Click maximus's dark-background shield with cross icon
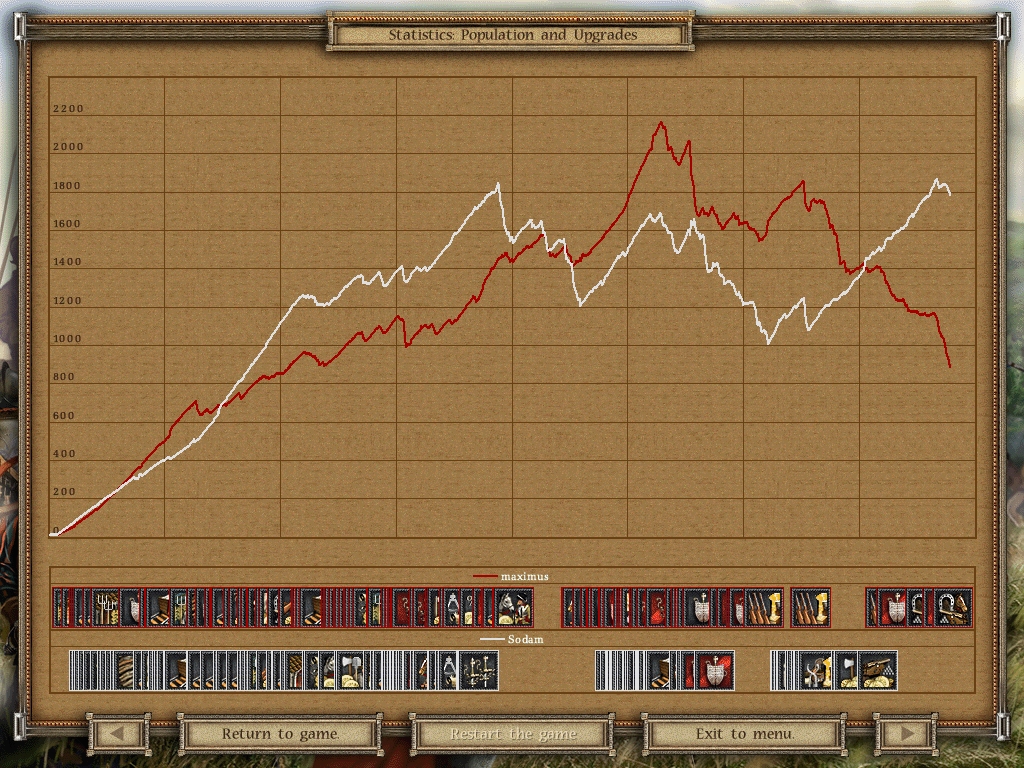The height and width of the screenshot is (768, 1024). point(697,607)
